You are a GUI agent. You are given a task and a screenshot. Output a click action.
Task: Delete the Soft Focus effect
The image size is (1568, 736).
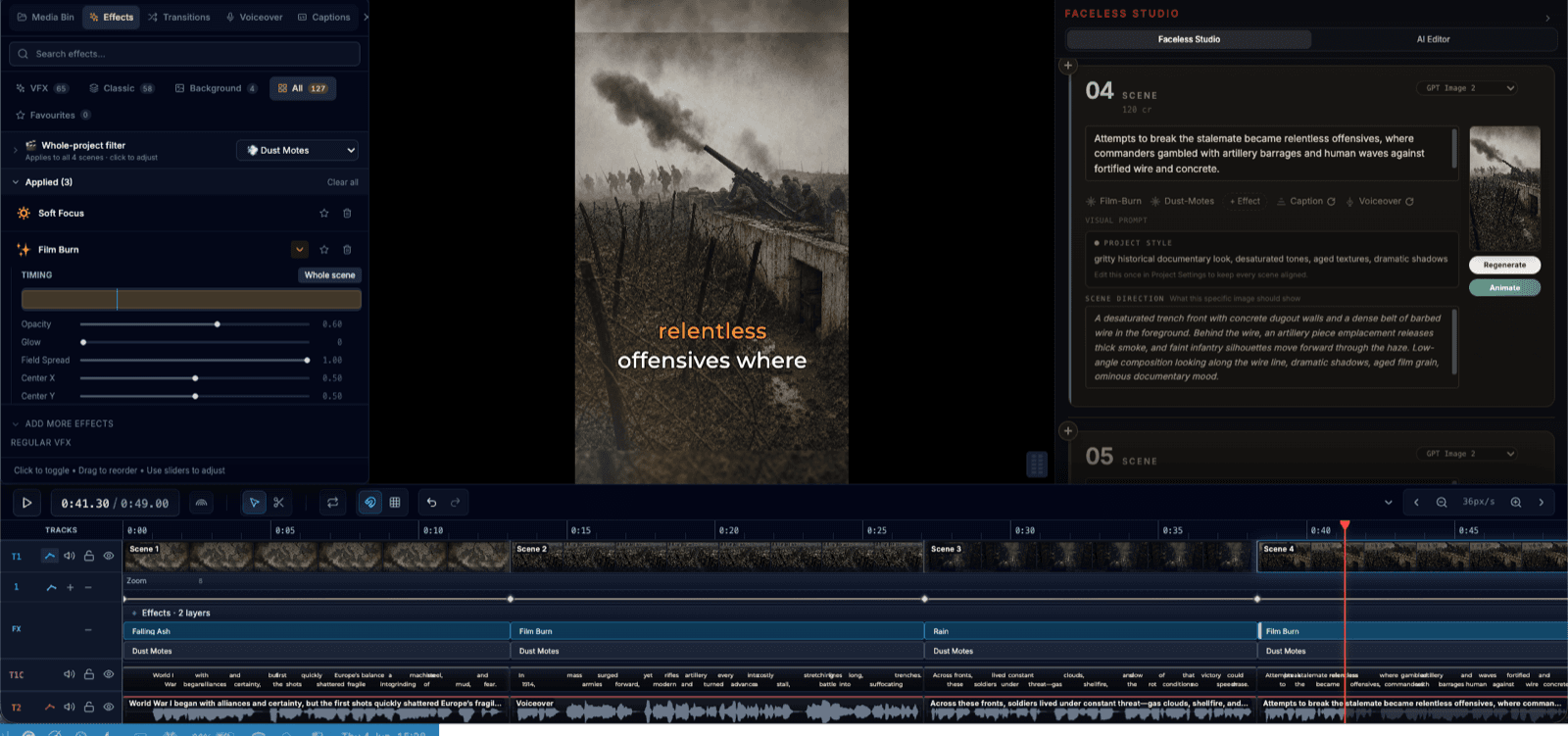tap(347, 213)
